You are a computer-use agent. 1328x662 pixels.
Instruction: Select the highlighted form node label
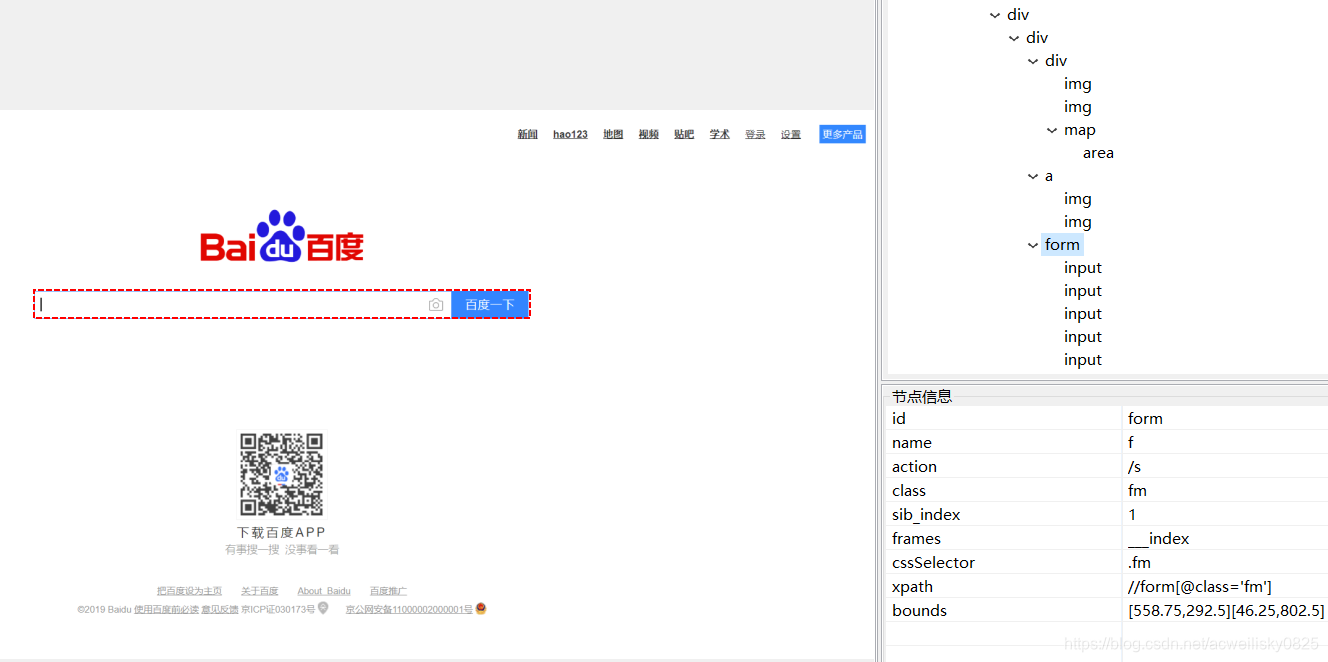point(1062,245)
